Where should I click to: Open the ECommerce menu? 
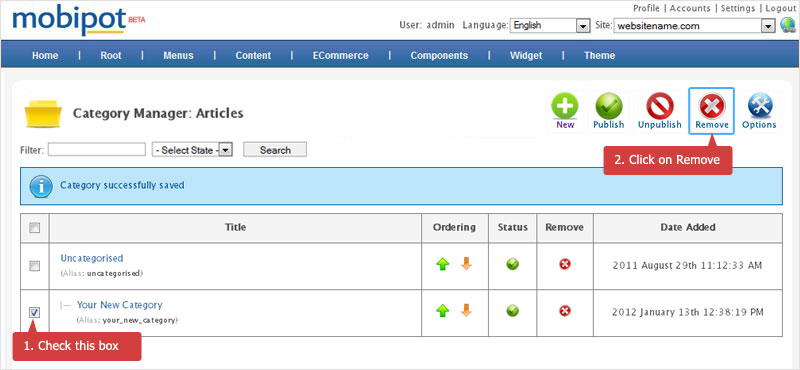pyautogui.click(x=340, y=55)
